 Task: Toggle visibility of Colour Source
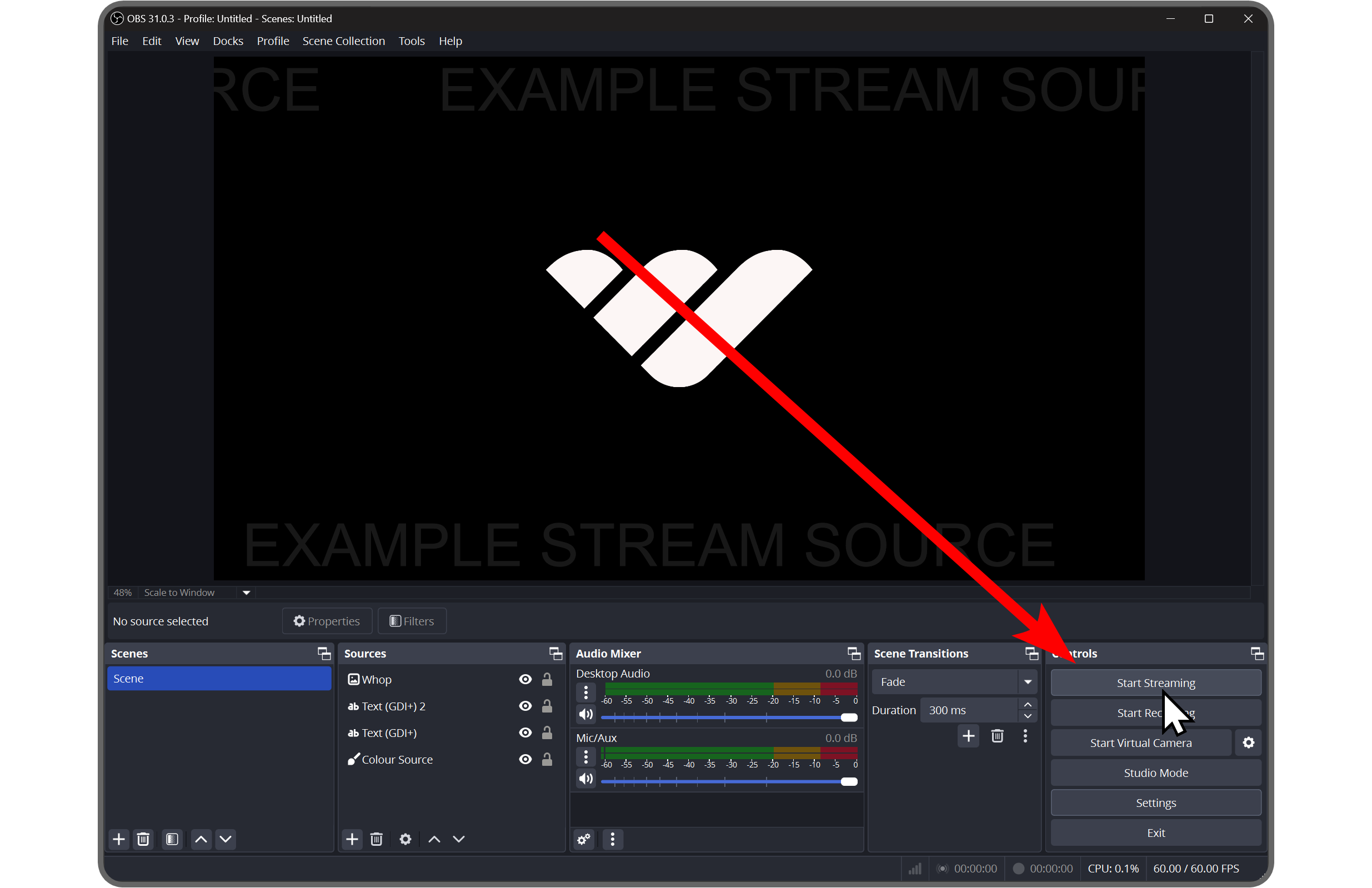[525, 760]
